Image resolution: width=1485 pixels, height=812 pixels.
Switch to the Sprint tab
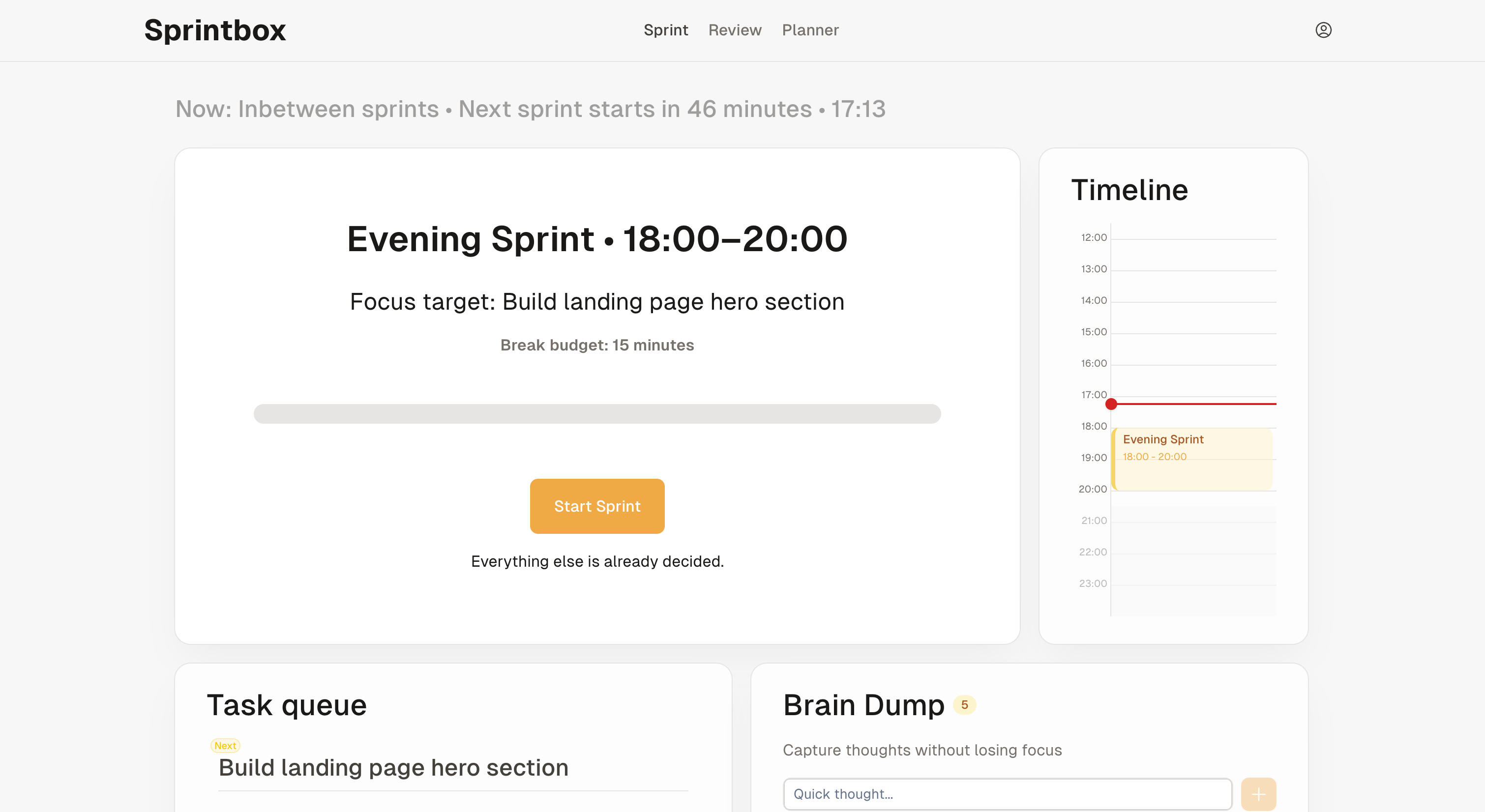point(665,30)
